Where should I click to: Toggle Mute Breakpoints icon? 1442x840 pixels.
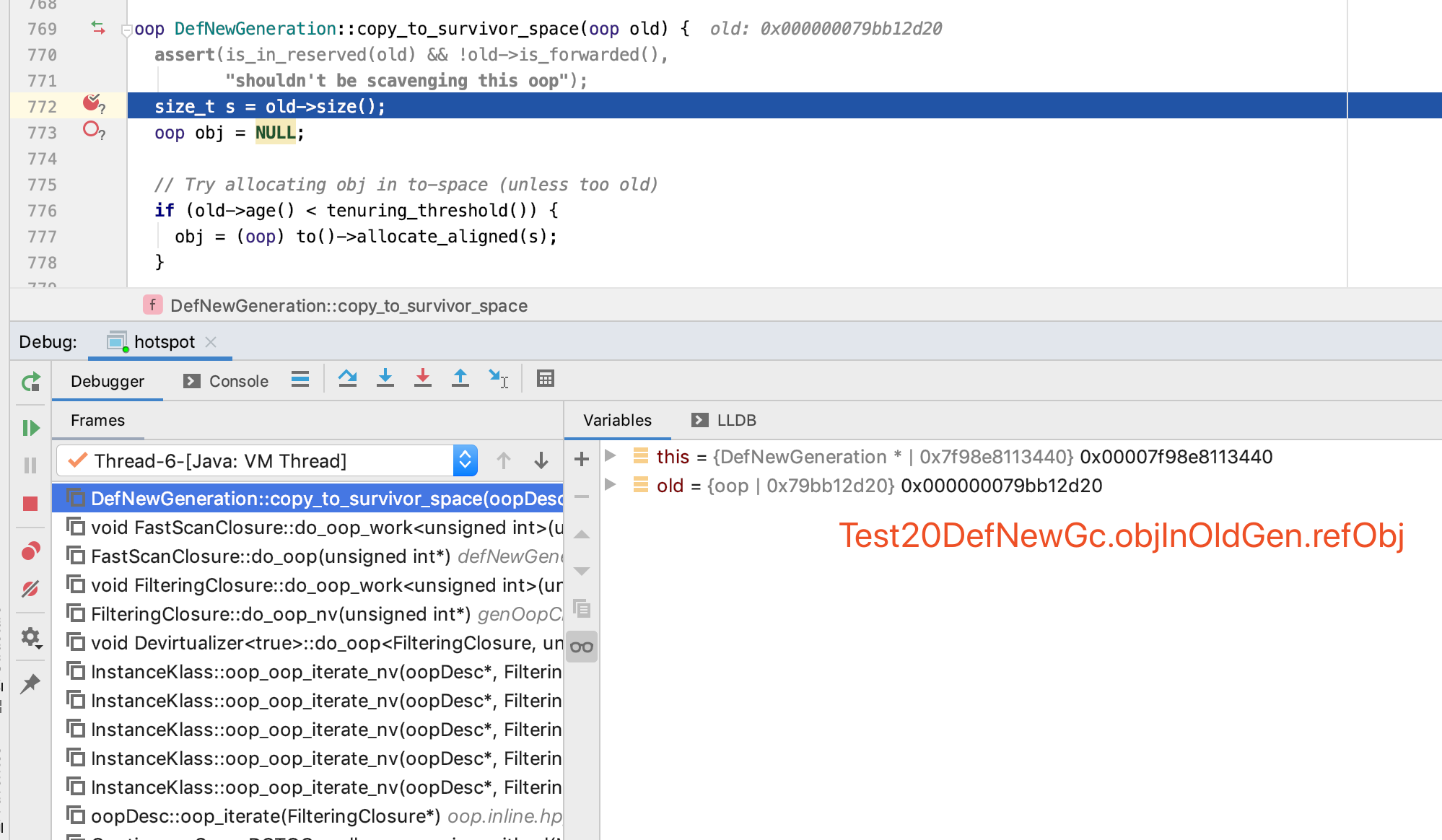click(x=30, y=589)
